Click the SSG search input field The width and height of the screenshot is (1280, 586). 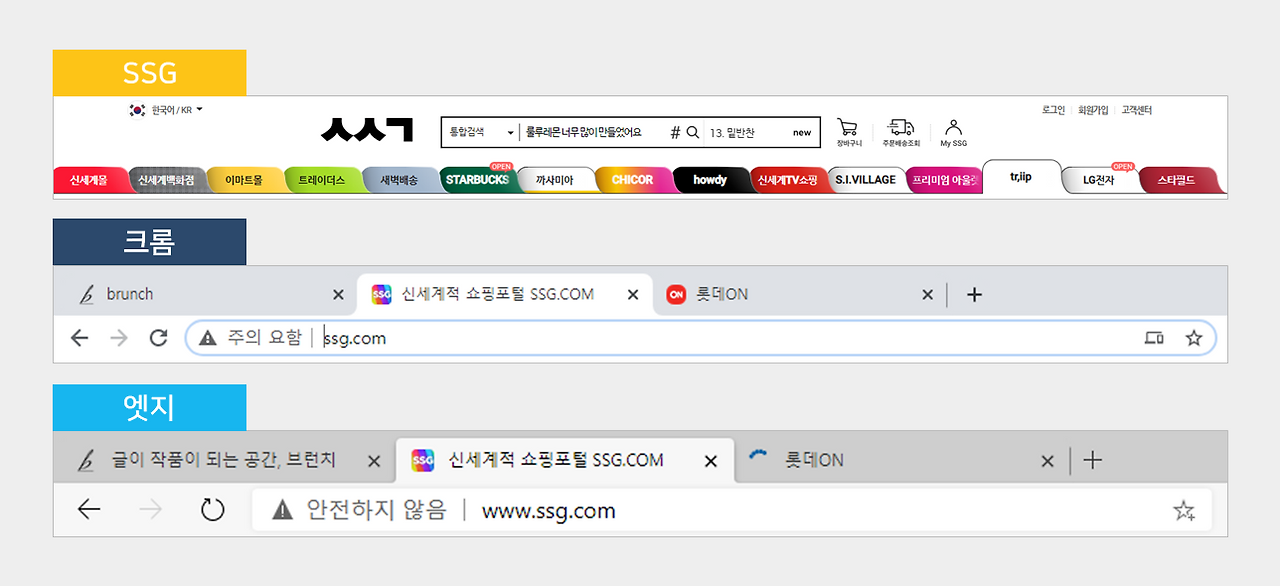pos(593,132)
